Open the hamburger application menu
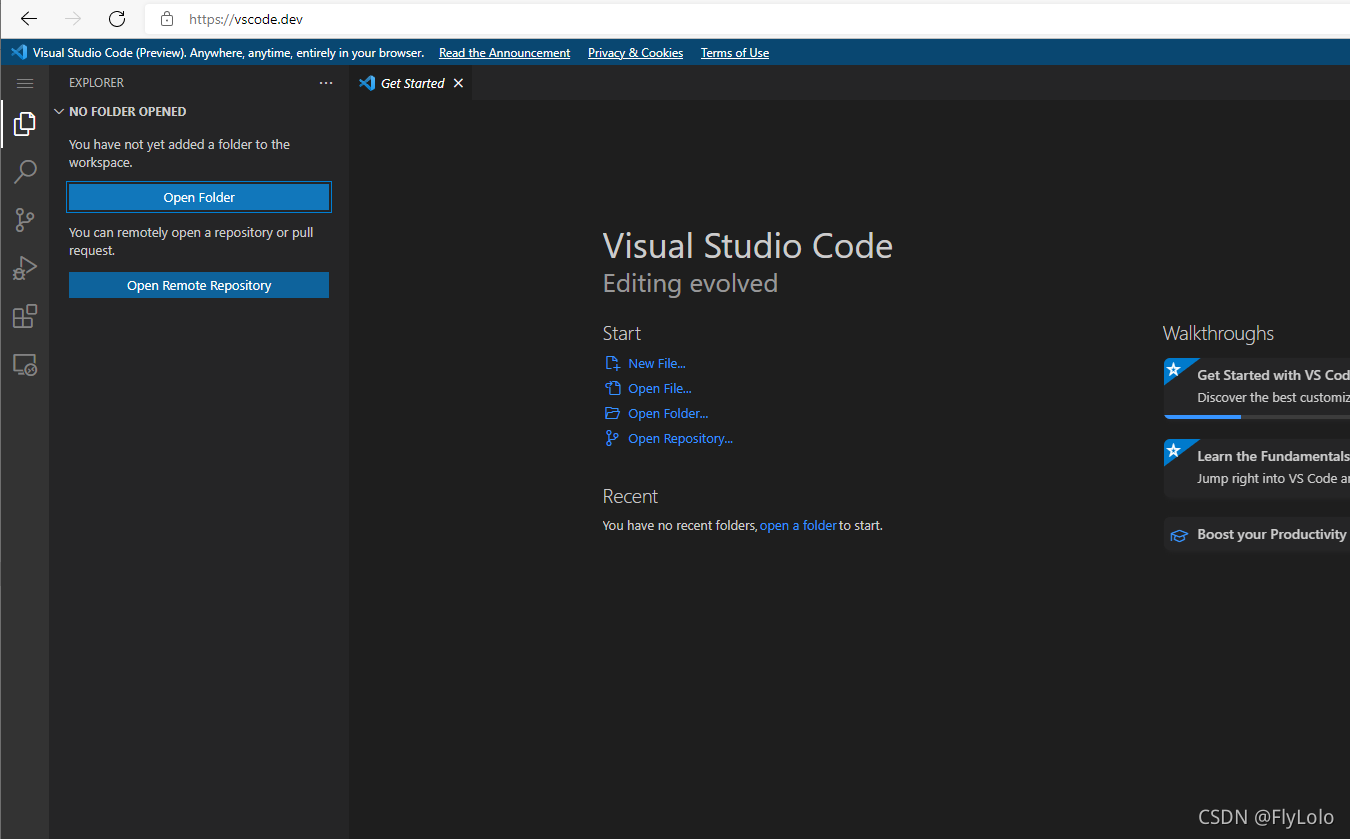Viewport: 1350px width, 839px height. coord(25,83)
